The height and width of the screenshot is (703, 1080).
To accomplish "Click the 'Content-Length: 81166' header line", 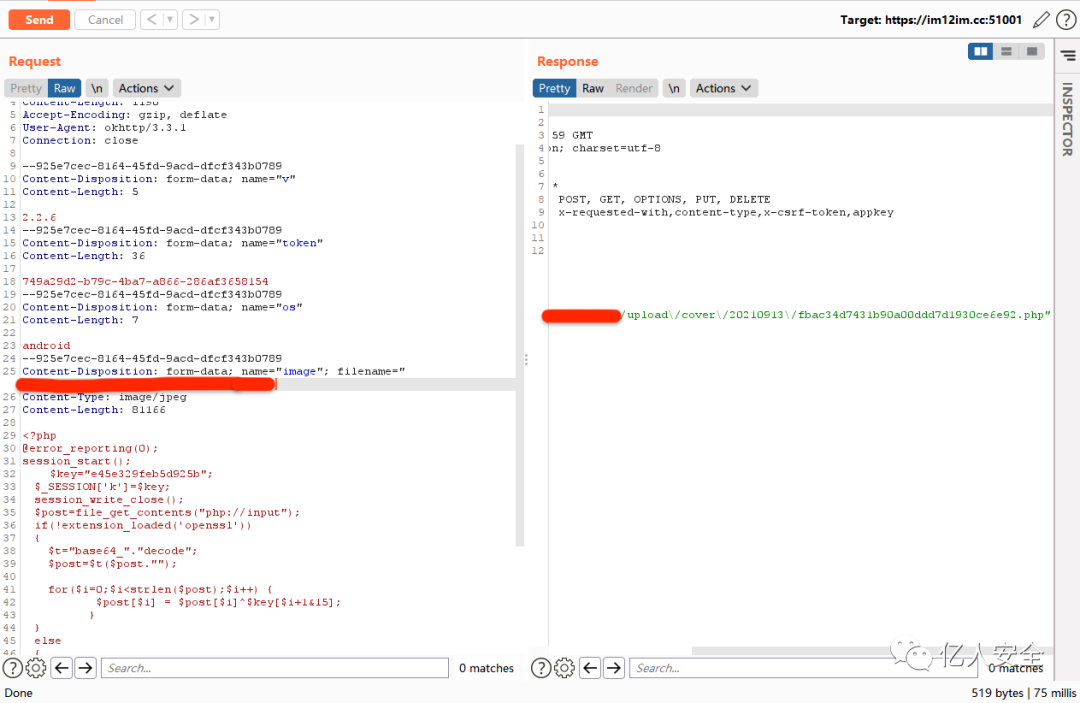I will [x=94, y=410].
